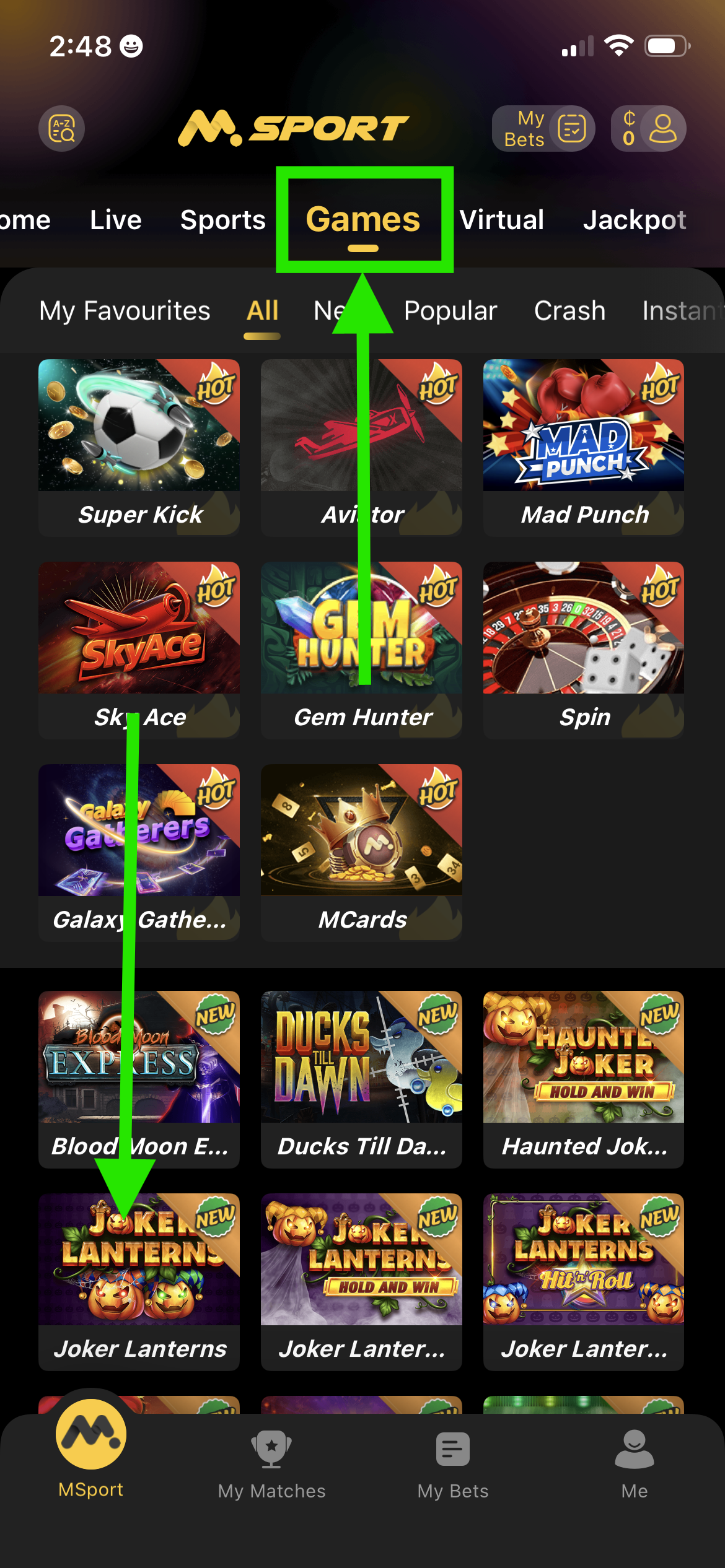The width and height of the screenshot is (725, 1568).
Task: Open the A-Z search icon
Action: [x=62, y=129]
